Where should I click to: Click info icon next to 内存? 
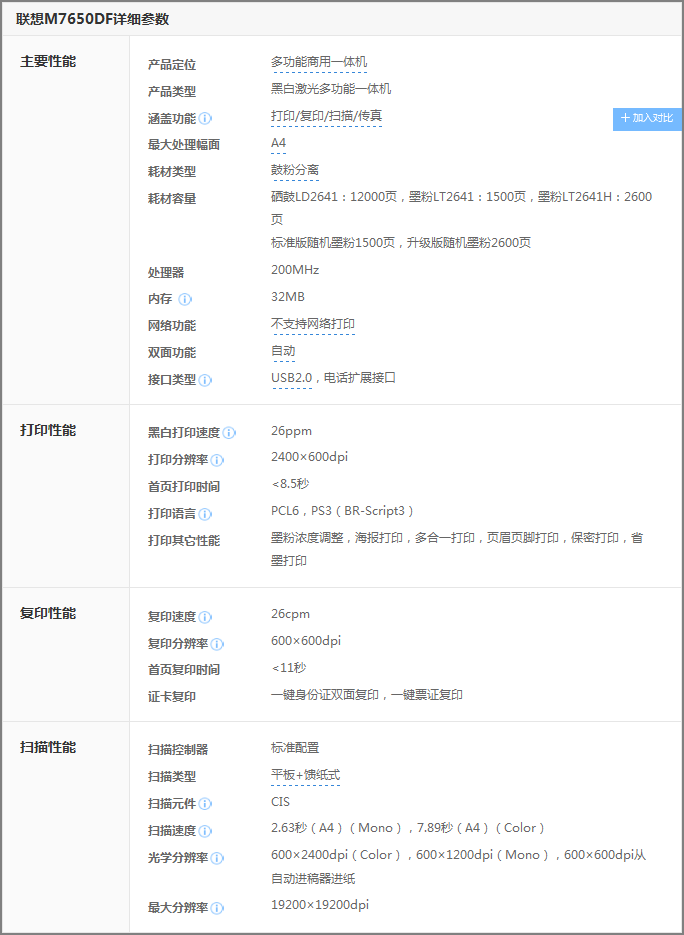[x=185, y=299]
